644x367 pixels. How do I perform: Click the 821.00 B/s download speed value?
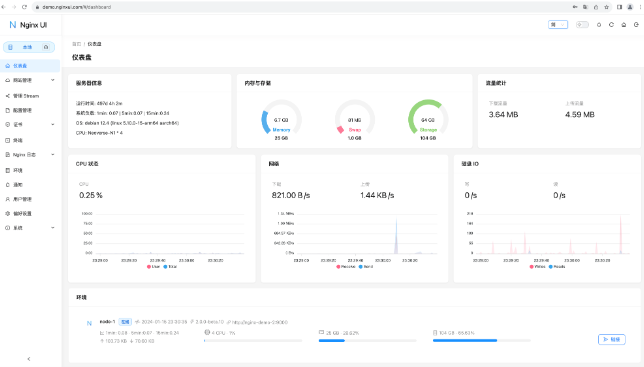click(291, 195)
